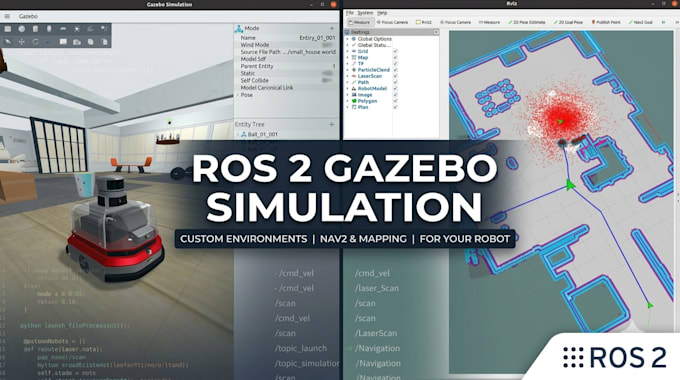680x380 pixels.
Task: Expand the Pose row in Gazebo inspector
Action: [x=238, y=95]
